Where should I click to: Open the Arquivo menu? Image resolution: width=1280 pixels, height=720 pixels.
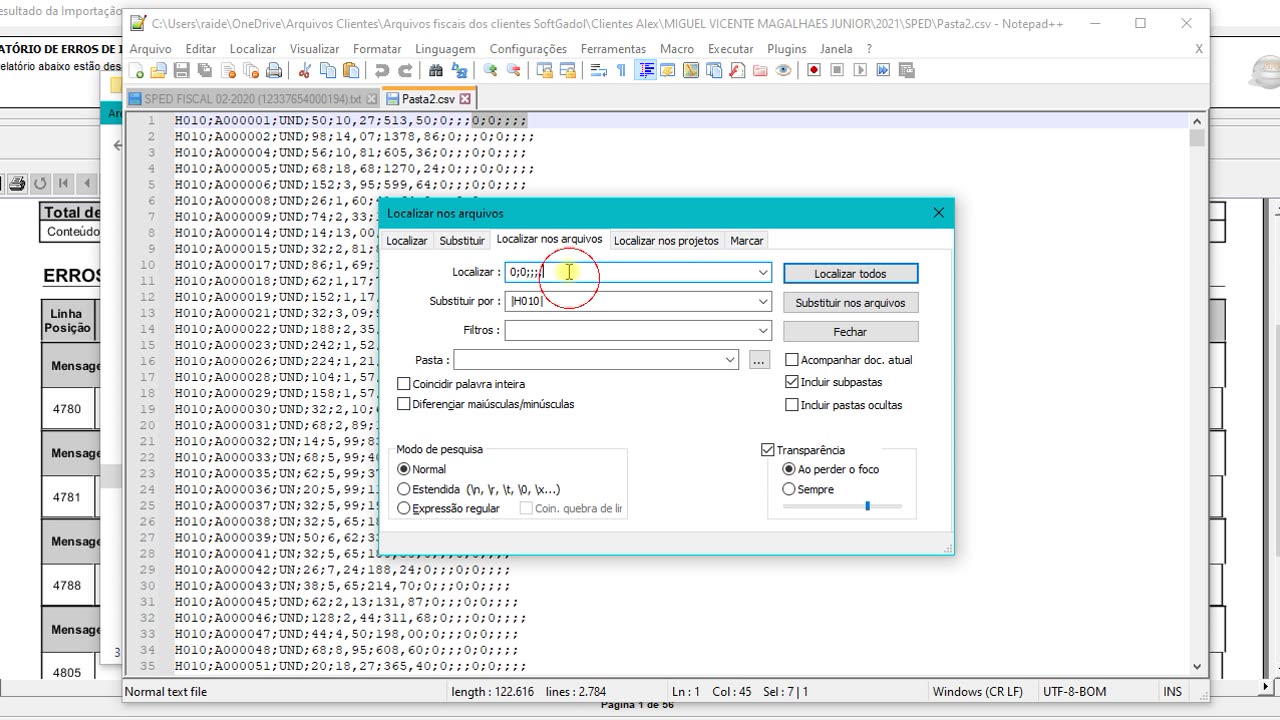(151, 48)
